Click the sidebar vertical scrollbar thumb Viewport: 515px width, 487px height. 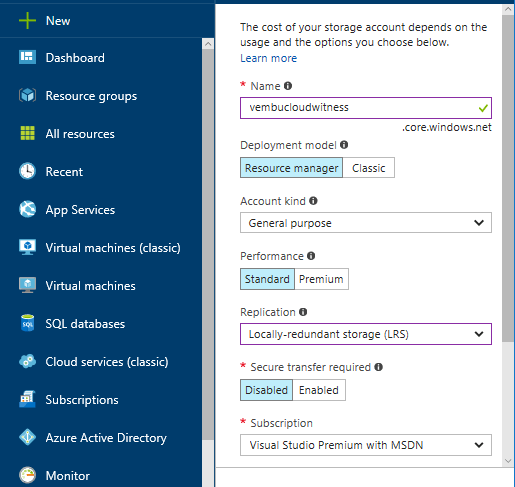point(208,245)
